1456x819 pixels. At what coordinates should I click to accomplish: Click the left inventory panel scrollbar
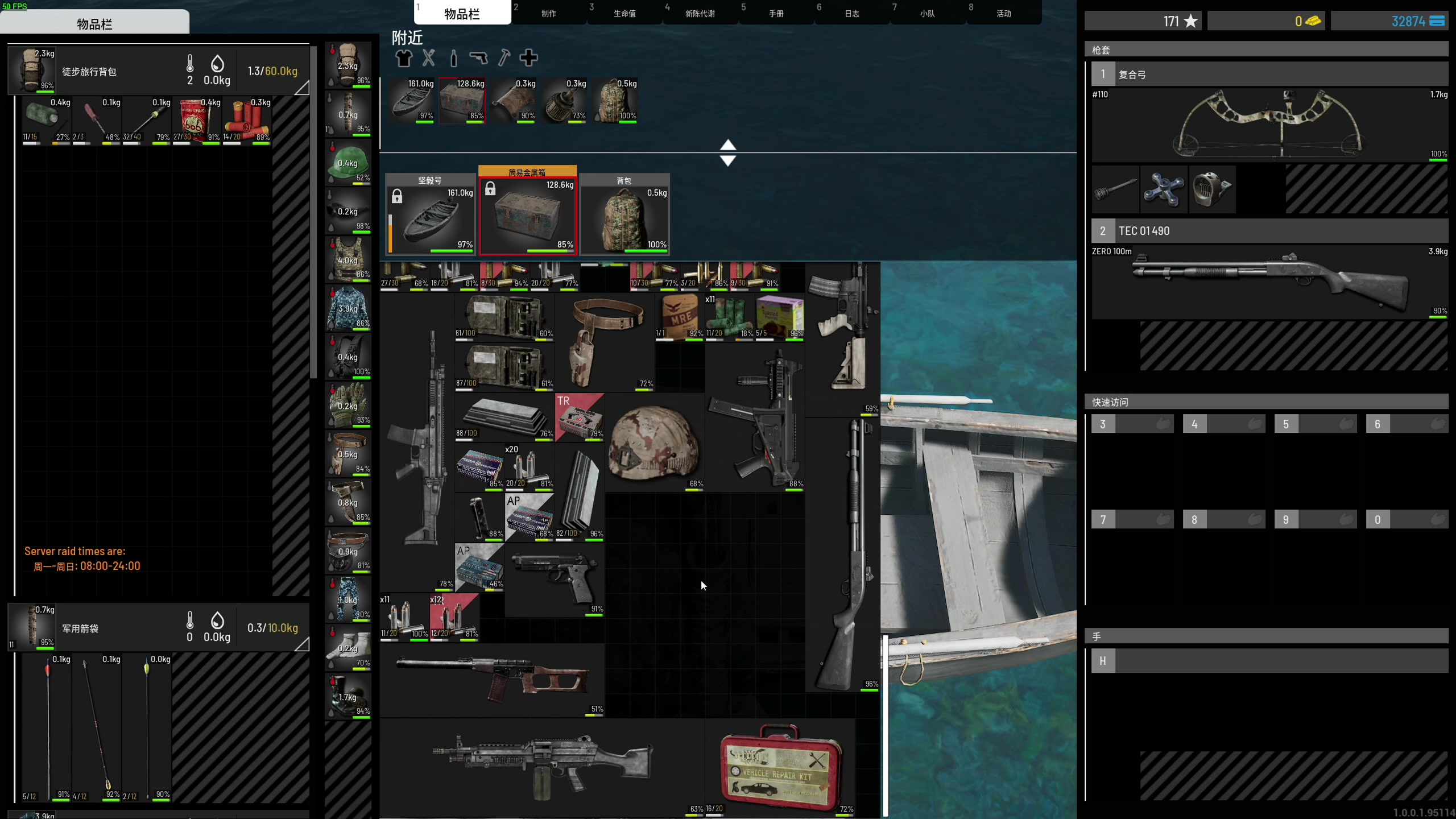click(313, 212)
